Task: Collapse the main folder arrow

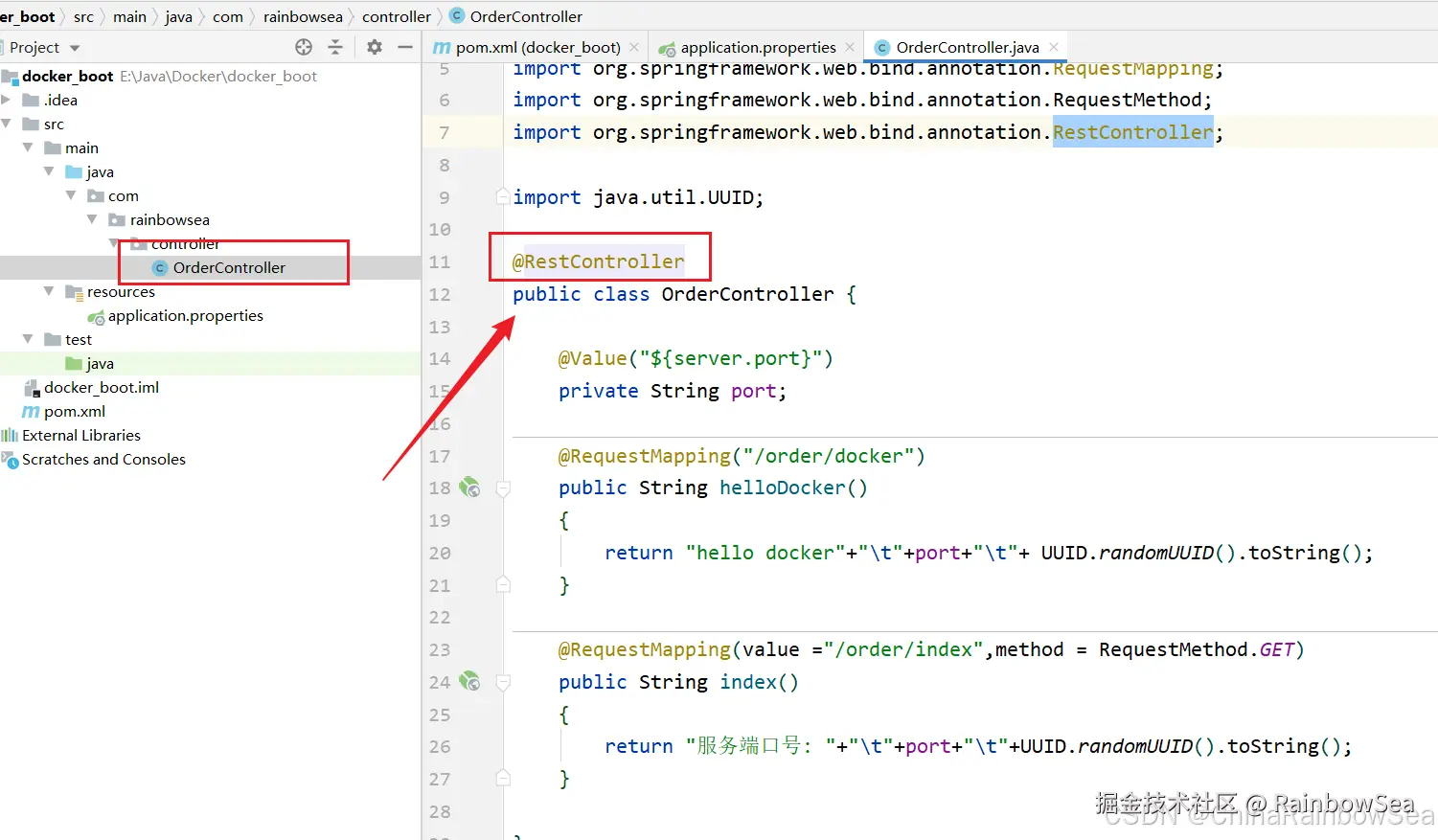Action: (28, 148)
